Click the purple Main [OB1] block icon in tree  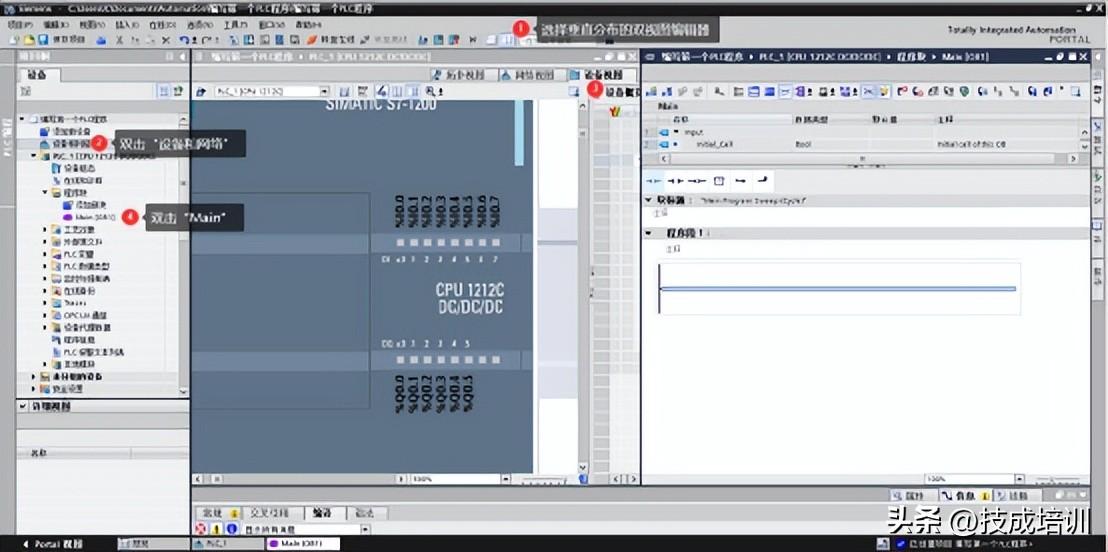click(x=67, y=216)
